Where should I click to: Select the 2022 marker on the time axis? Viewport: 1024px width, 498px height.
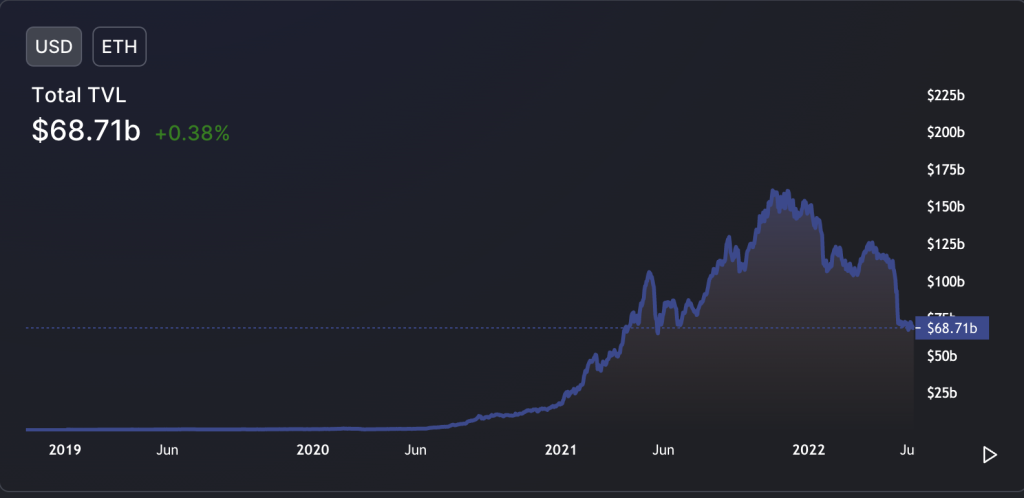809,451
